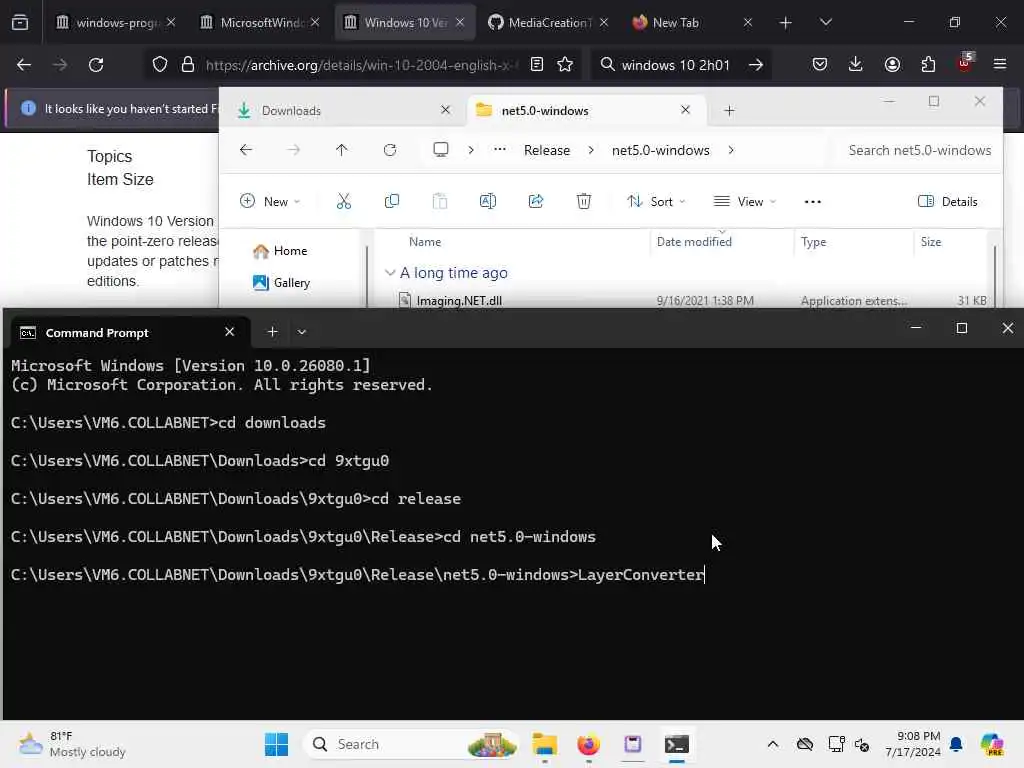Screen dimensions: 1024x768
Task: Click Share icon in Explorer toolbar
Action: pyautogui.click(x=536, y=201)
